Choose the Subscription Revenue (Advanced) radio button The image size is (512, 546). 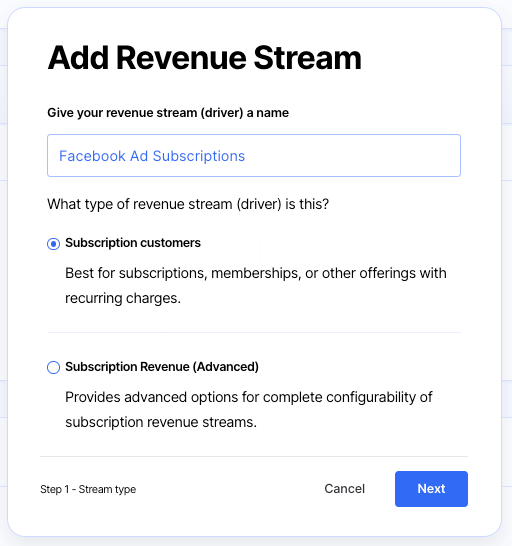point(53,367)
